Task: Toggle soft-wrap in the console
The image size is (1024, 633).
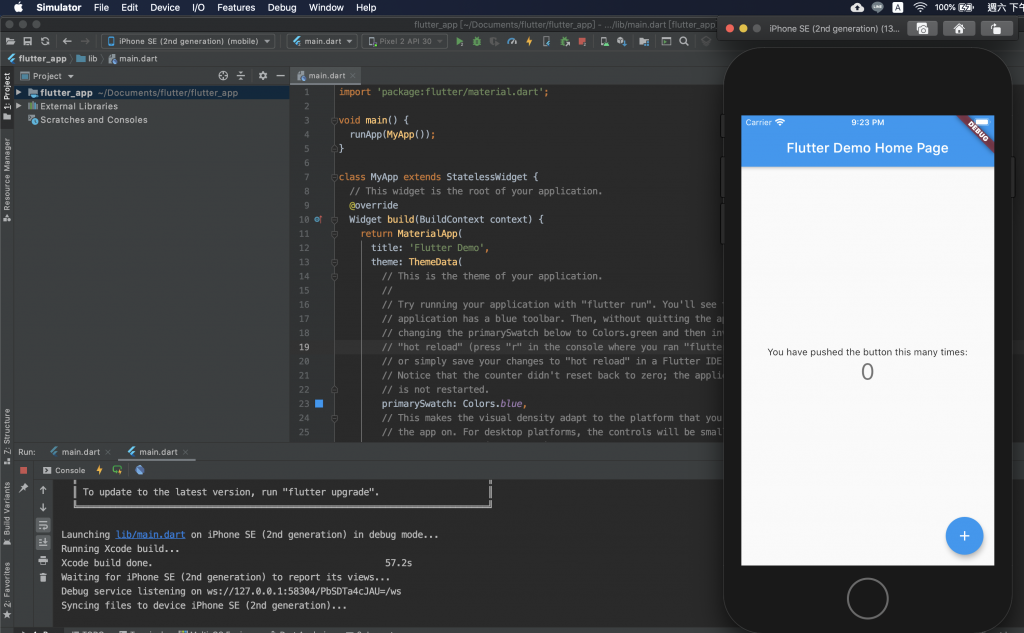Action: (43, 525)
